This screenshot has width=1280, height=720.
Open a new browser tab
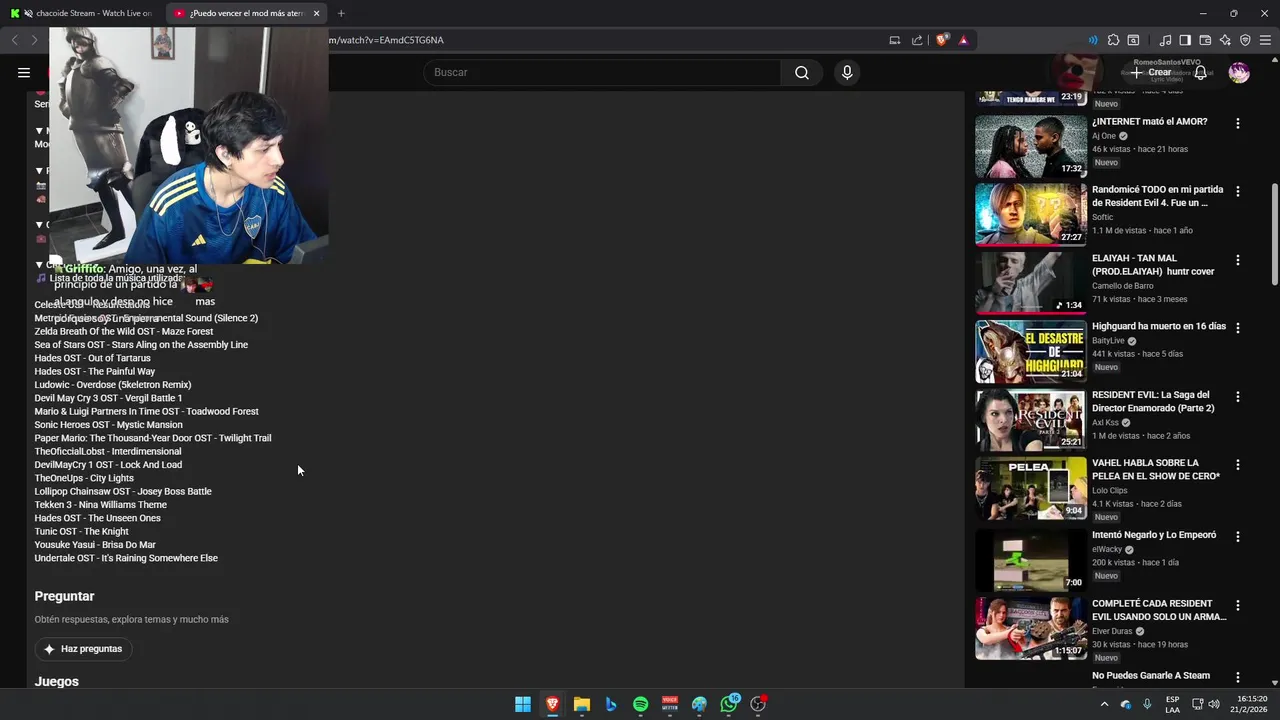(x=341, y=13)
